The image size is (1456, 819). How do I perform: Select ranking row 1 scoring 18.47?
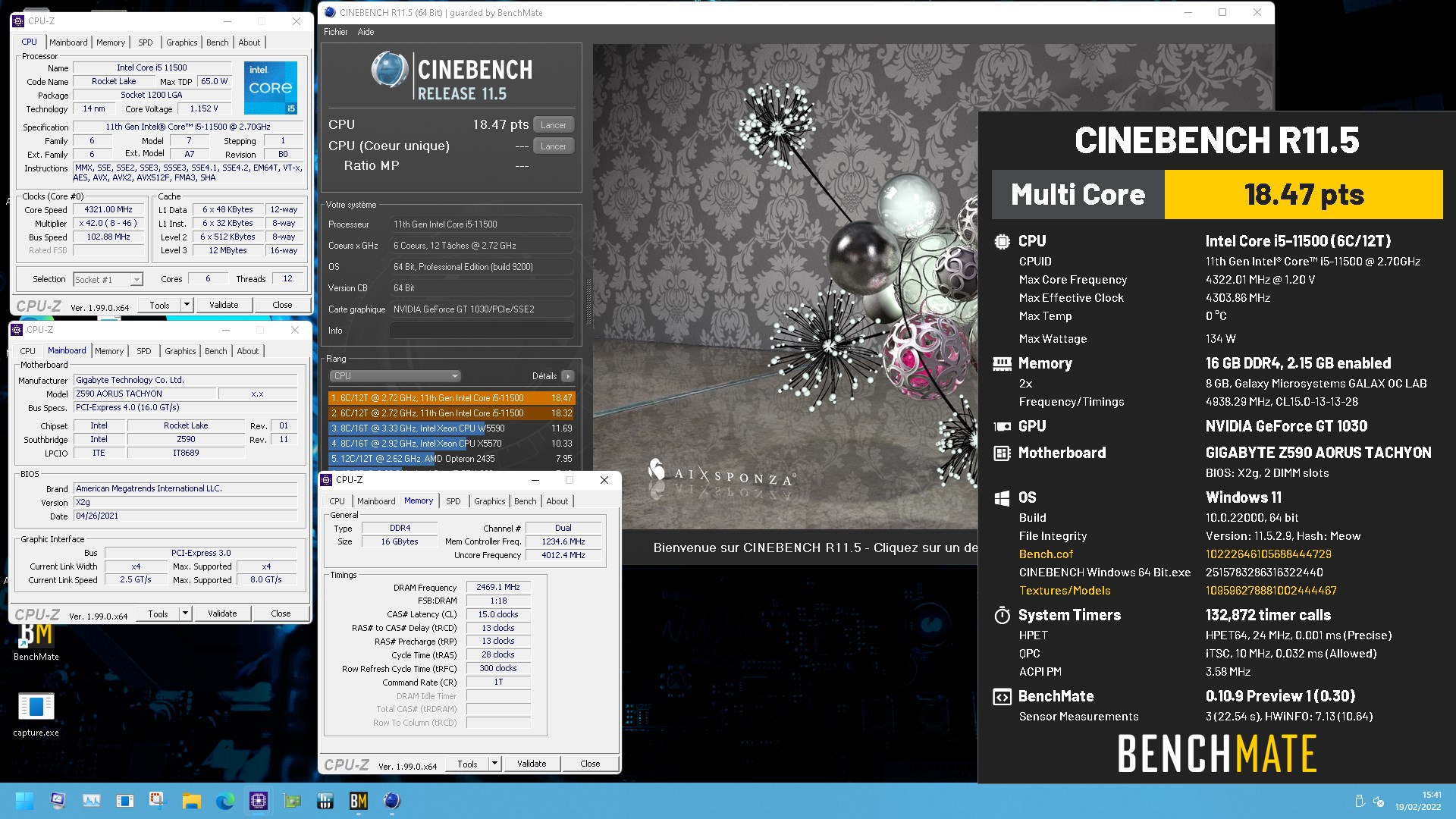[451, 398]
